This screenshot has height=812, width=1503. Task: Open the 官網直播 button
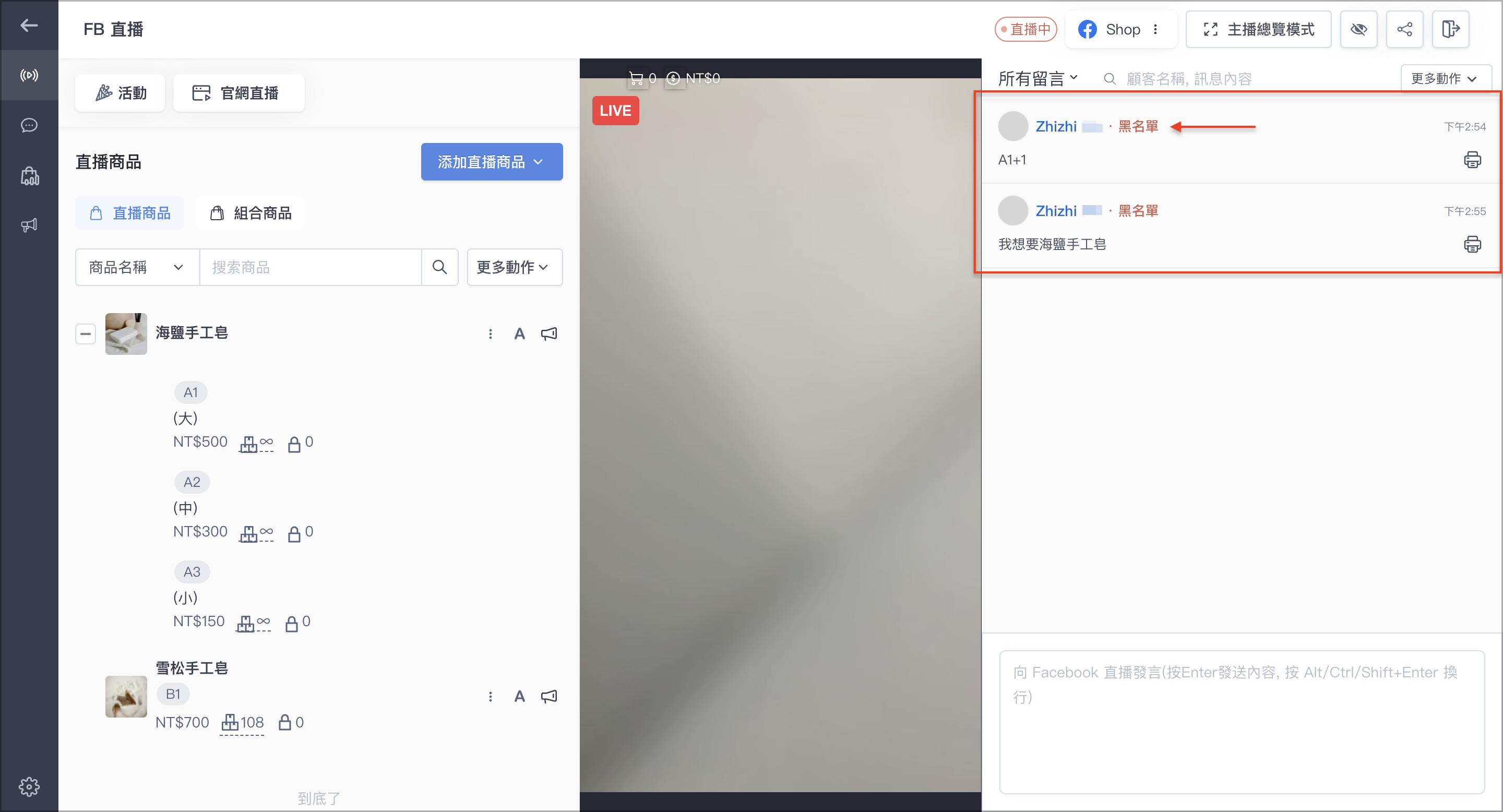click(238, 93)
